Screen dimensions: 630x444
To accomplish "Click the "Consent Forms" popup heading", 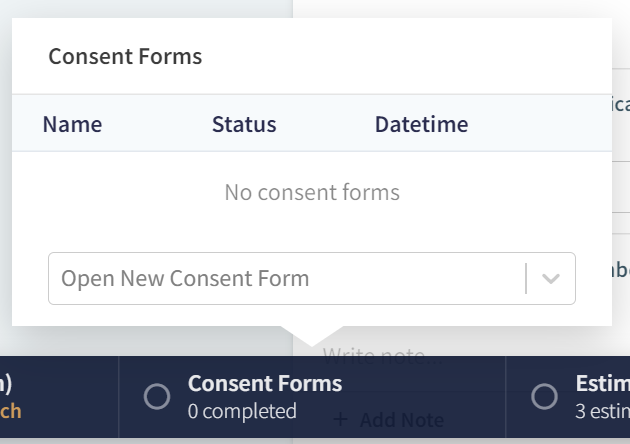I will click(125, 57).
